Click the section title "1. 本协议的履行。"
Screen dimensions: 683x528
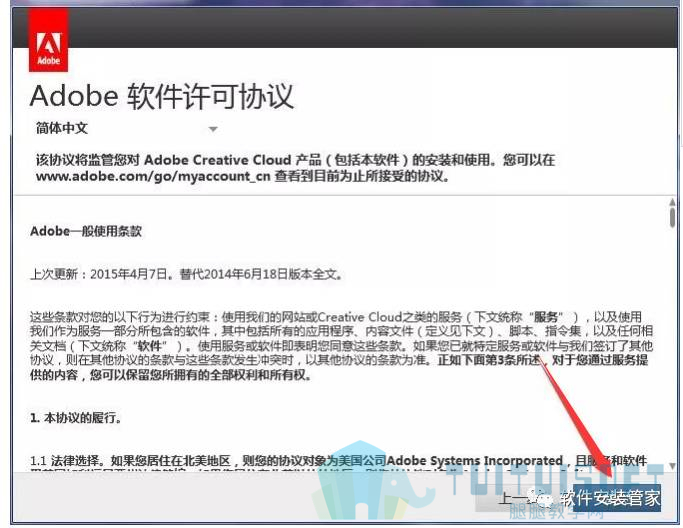pos(75,418)
